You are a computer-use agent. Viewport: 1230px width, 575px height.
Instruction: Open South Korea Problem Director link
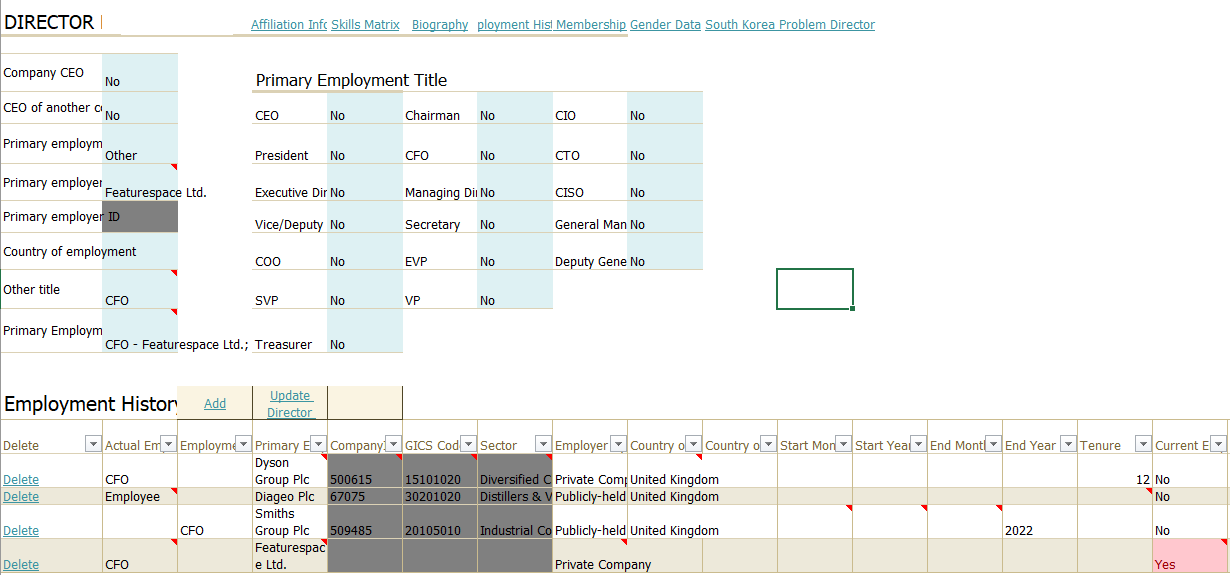pos(790,25)
